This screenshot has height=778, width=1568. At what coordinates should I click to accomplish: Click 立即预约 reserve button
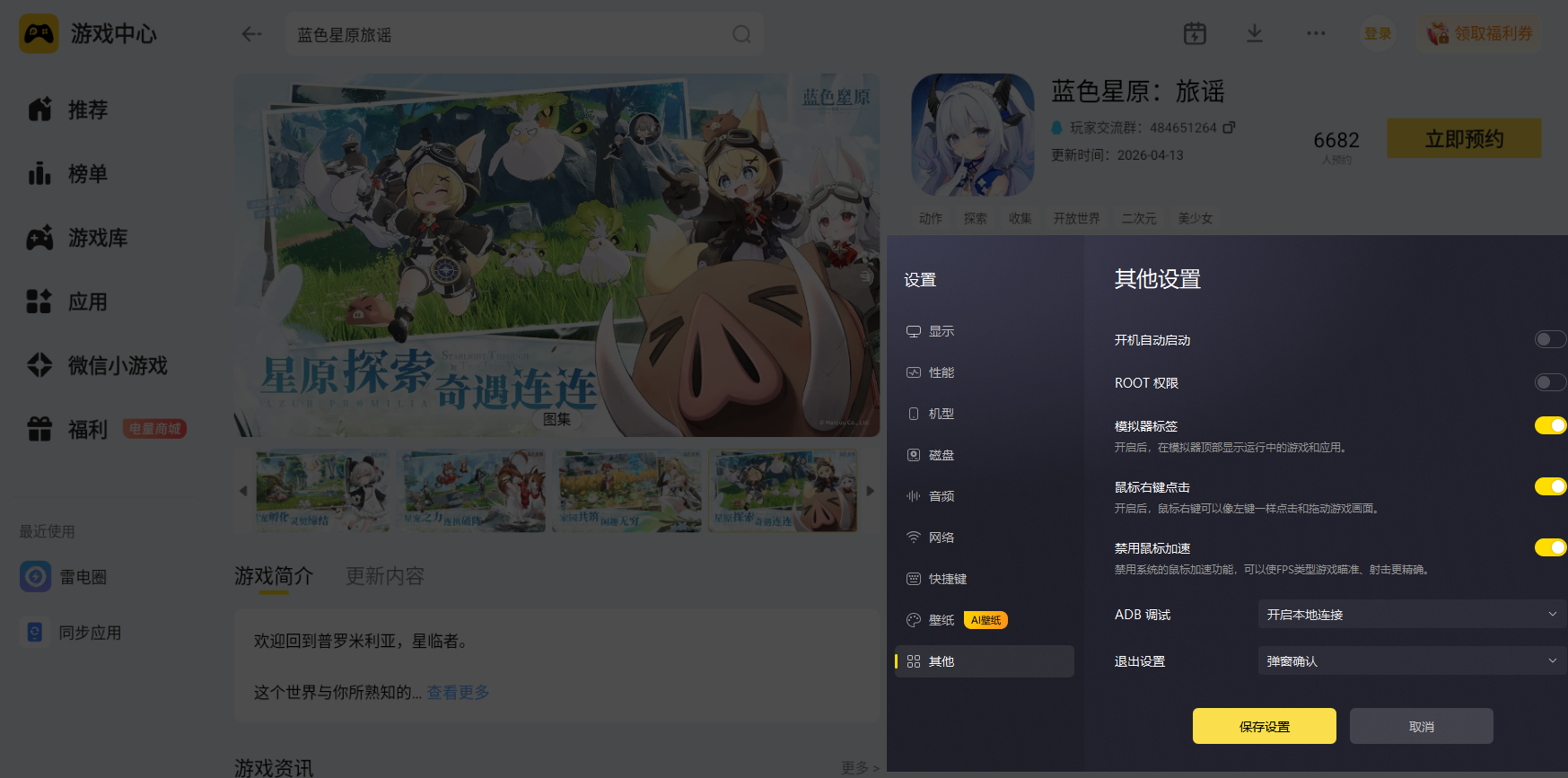[1464, 138]
